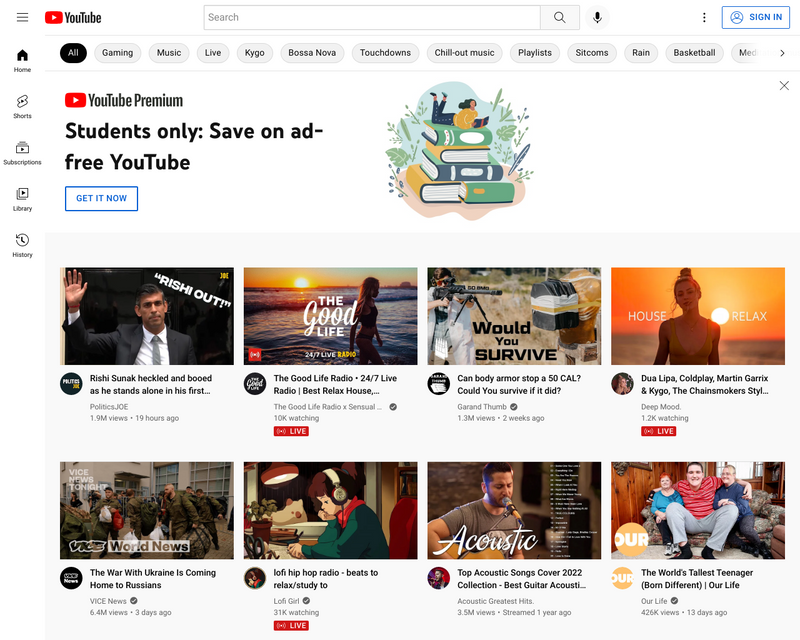Select the Bossa Nova chip

tap(312, 53)
